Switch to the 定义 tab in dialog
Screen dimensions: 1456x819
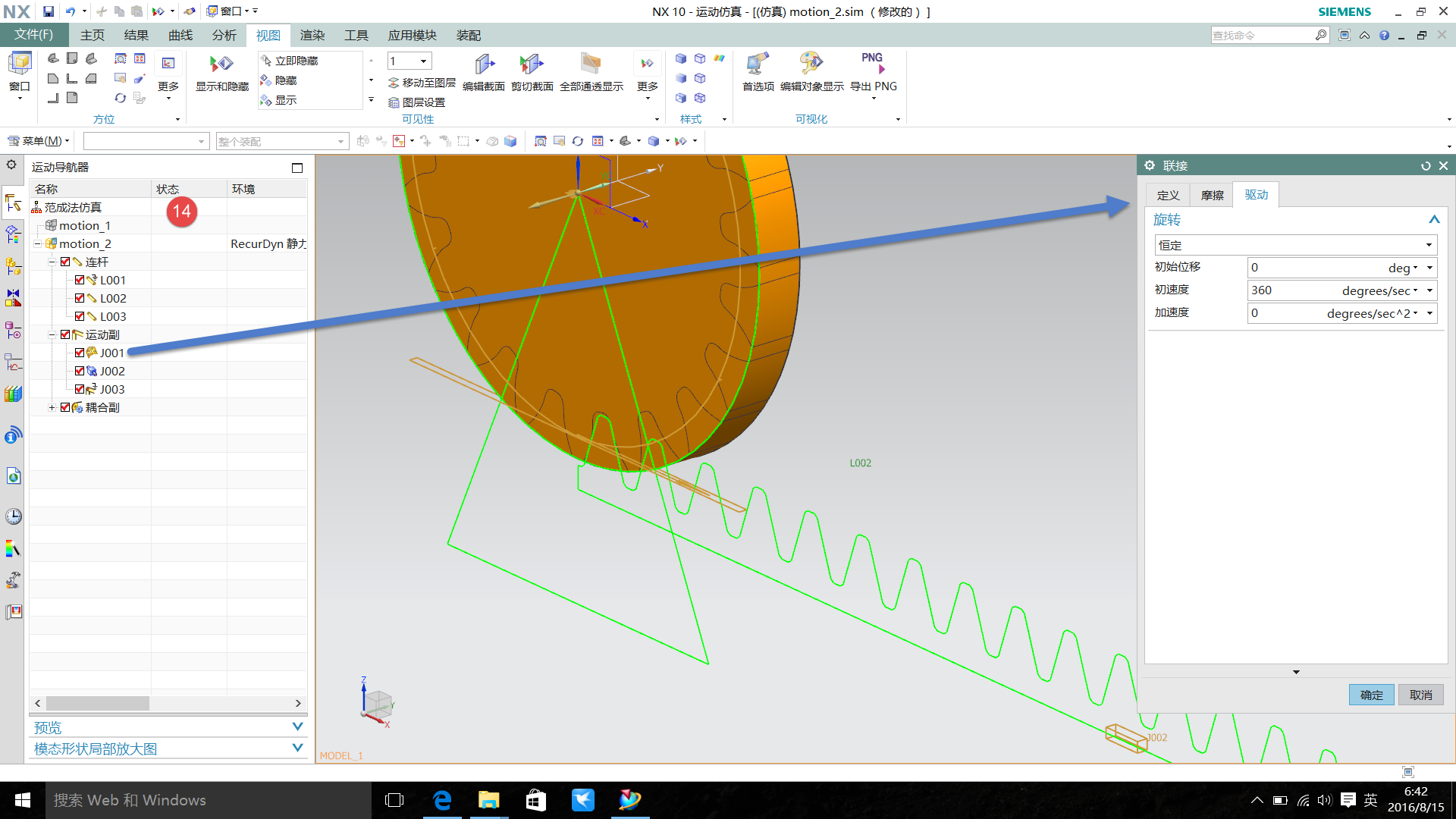1168,195
